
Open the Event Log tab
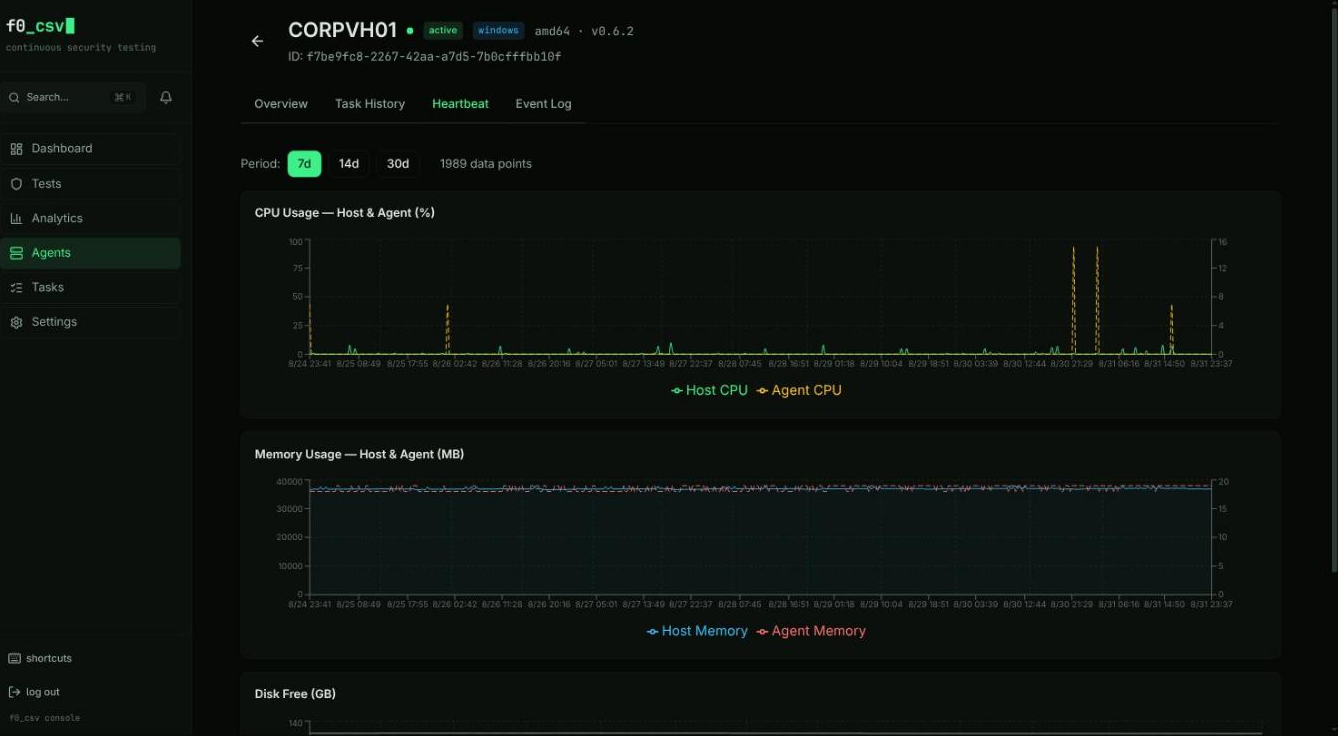[543, 104]
